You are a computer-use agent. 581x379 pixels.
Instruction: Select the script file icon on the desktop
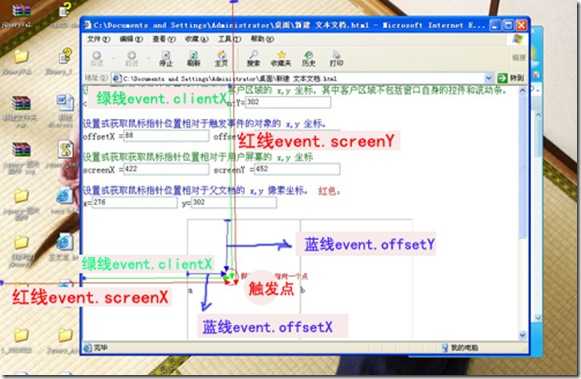coord(65,150)
